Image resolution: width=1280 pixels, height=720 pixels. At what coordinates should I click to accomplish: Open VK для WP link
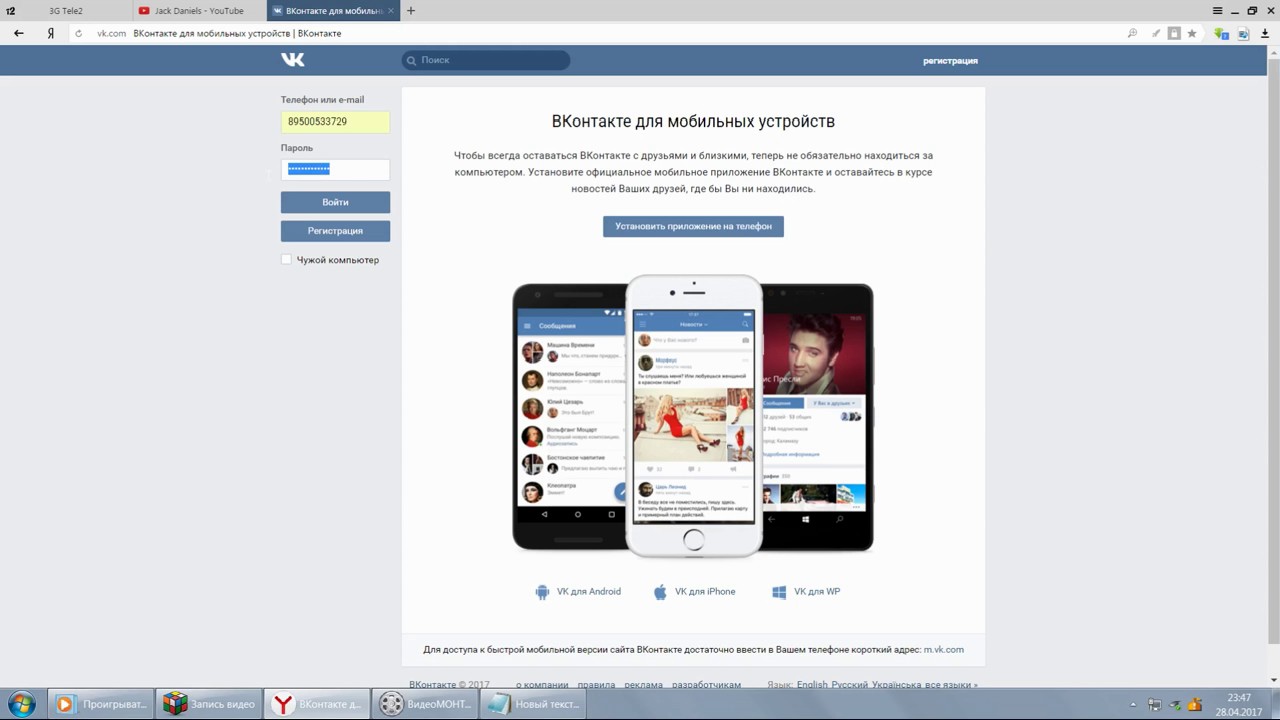(x=817, y=592)
